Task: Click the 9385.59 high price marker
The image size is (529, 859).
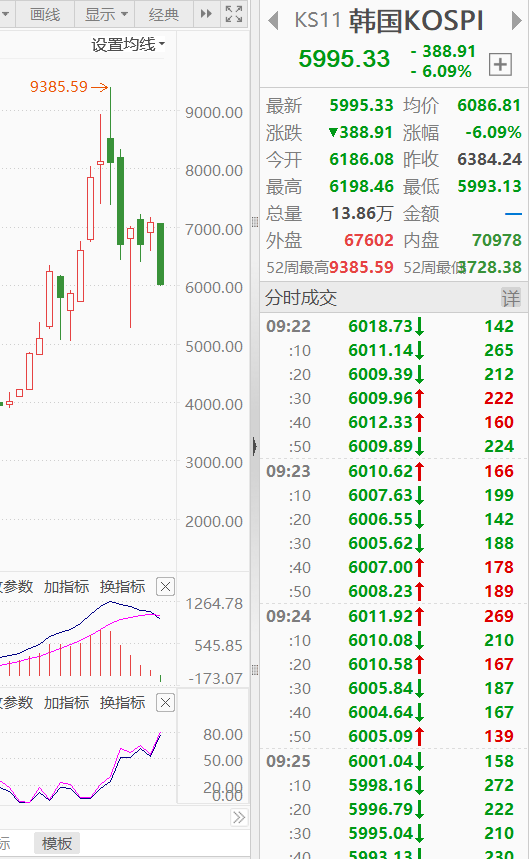Action: pos(68,87)
